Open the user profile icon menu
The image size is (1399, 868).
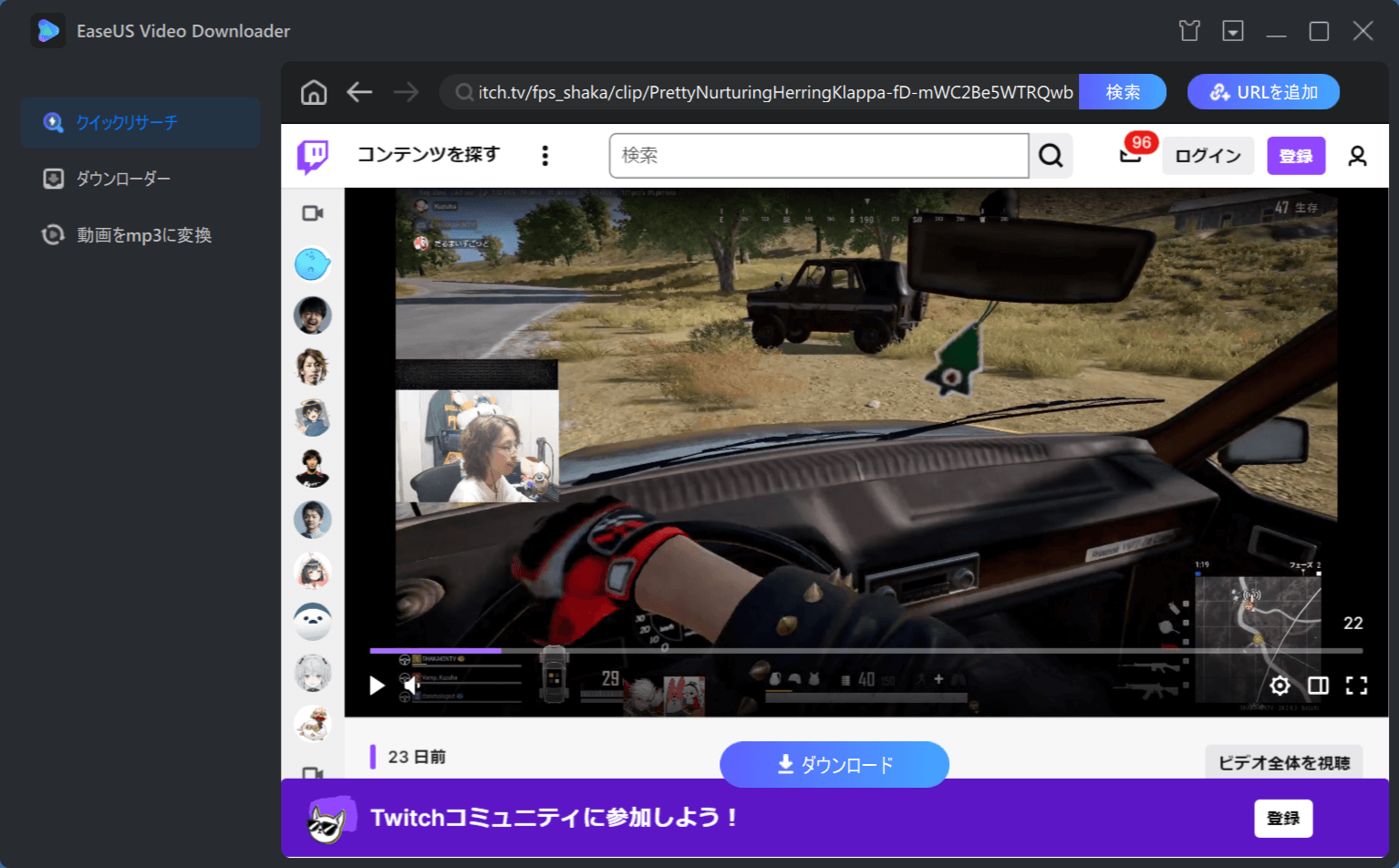(1357, 156)
